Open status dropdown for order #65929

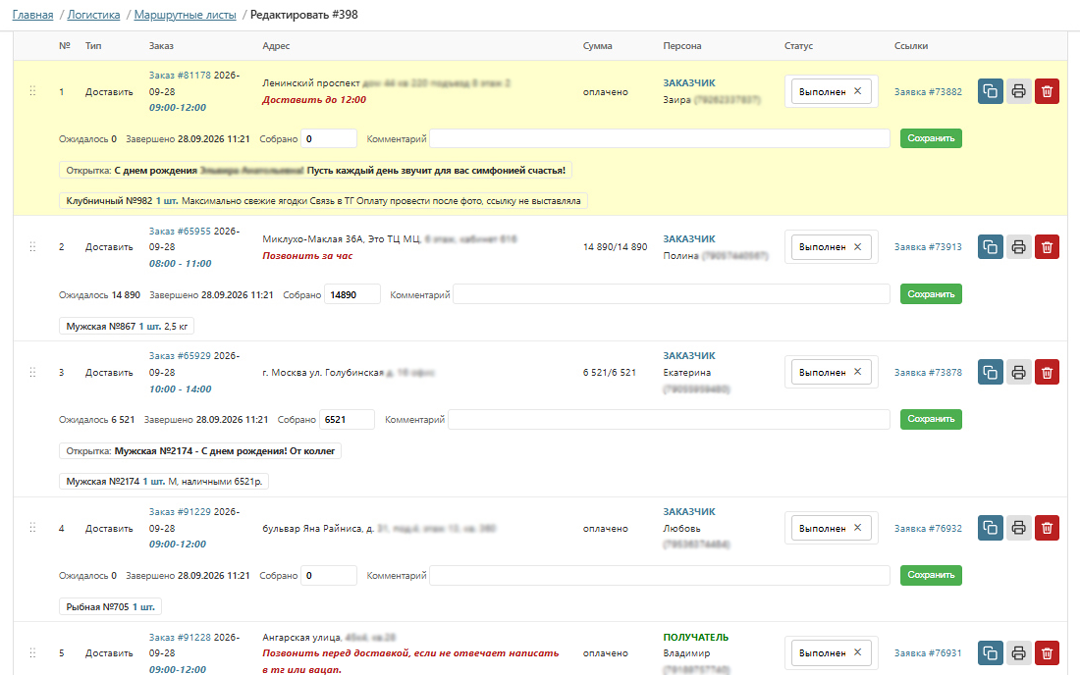(x=831, y=372)
